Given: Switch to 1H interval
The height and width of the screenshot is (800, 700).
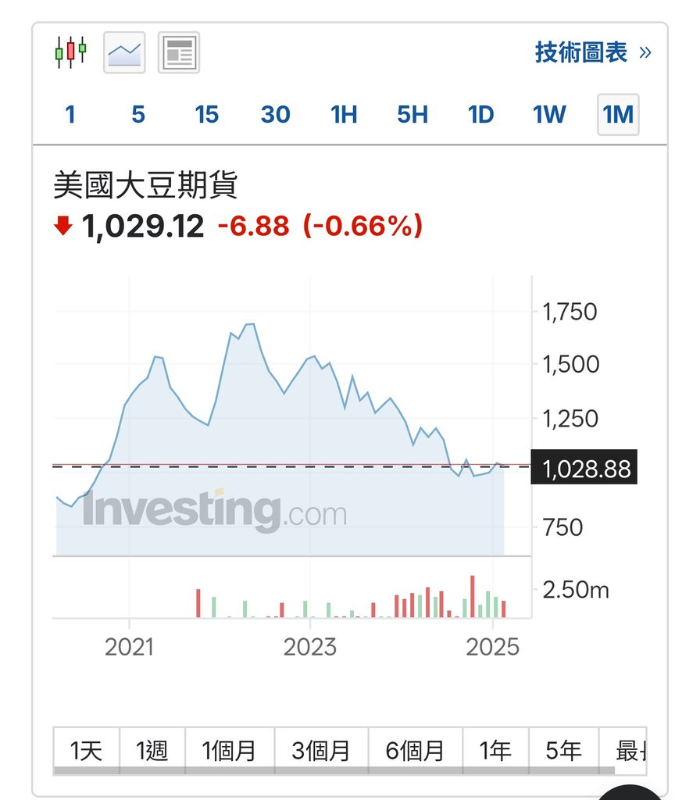Looking at the screenshot, I should (344, 115).
